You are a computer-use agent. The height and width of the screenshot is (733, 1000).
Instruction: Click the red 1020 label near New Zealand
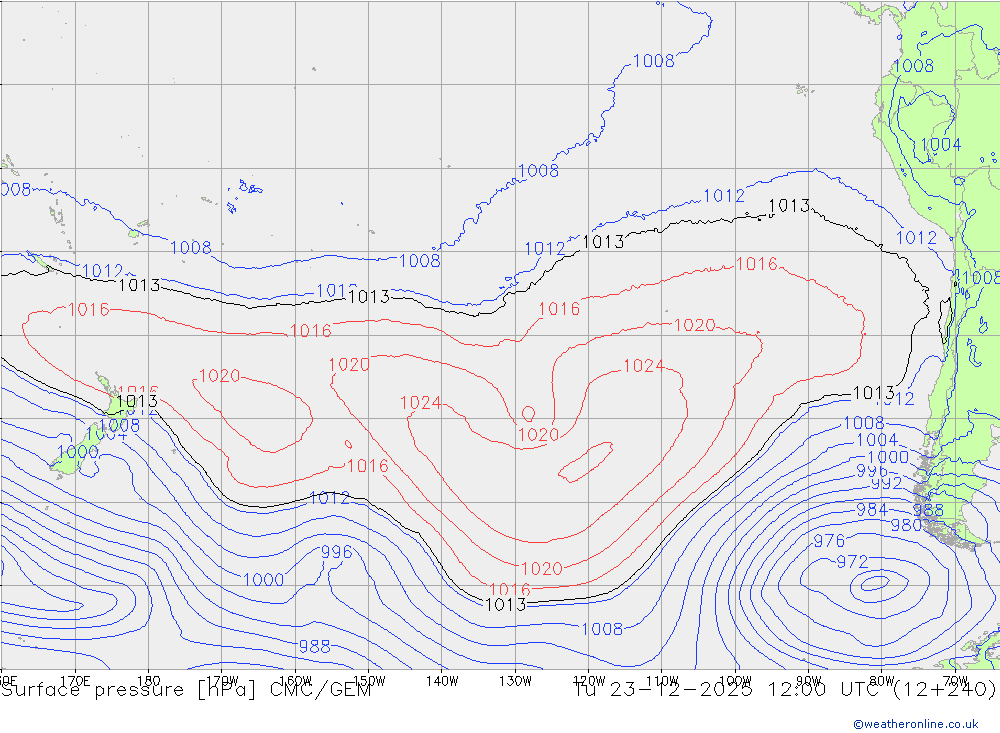pos(219,376)
